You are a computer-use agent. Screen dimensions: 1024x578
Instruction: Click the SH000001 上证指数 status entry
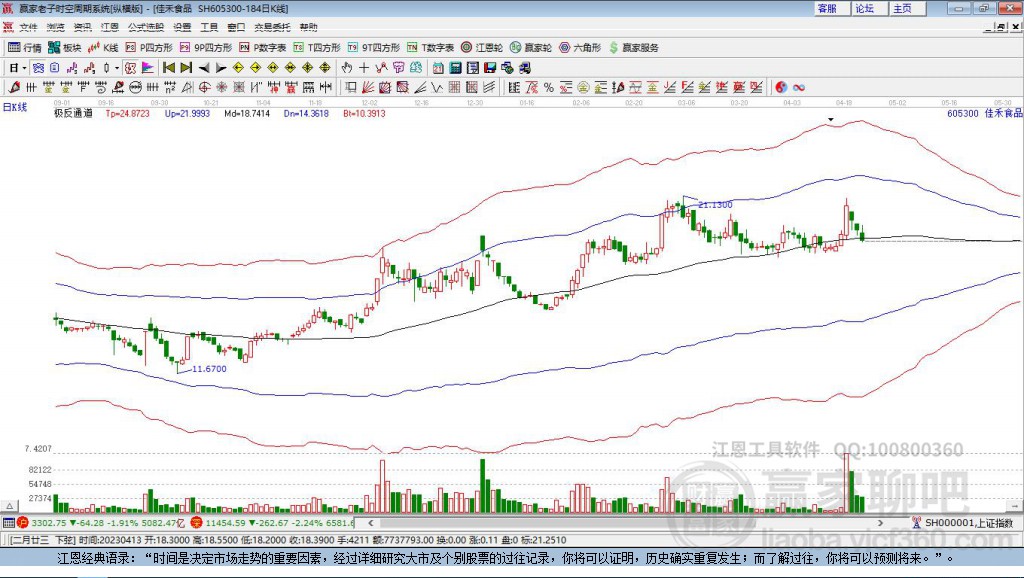(968, 522)
